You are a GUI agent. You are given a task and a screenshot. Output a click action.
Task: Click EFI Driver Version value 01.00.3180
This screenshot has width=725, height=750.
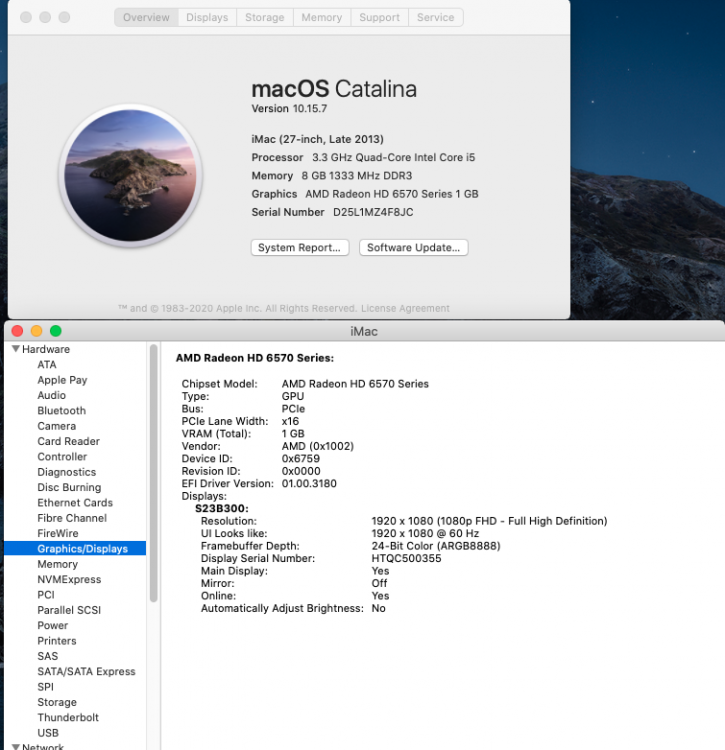tap(309, 484)
